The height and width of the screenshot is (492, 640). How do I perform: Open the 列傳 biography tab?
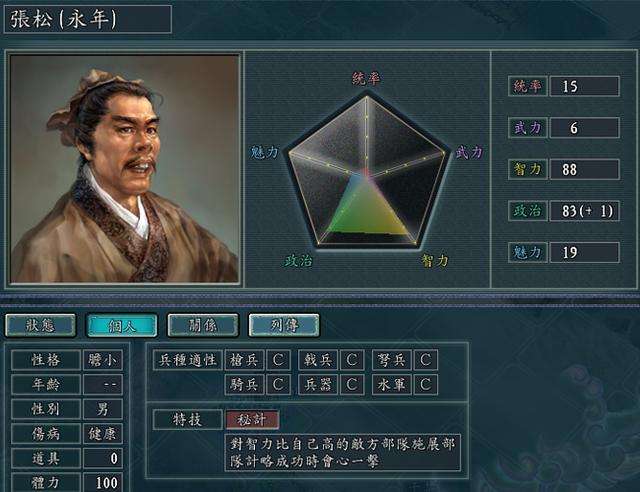point(284,325)
